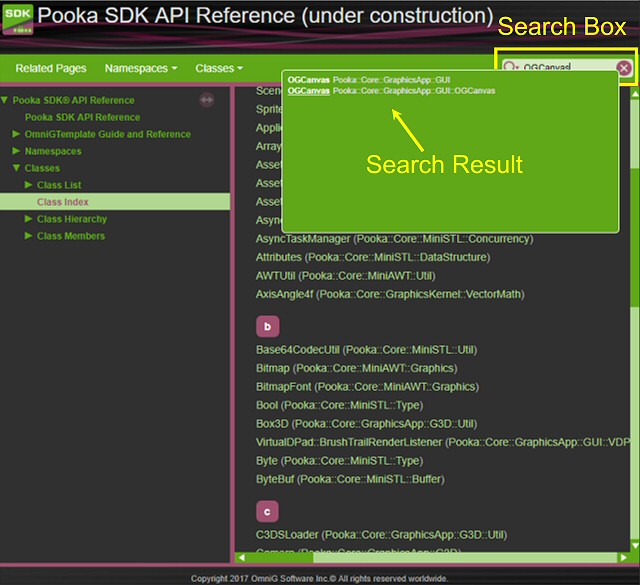Click vertical scrollbar down arrow
Viewport: 640px width, 585px height.
click(635, 546)
